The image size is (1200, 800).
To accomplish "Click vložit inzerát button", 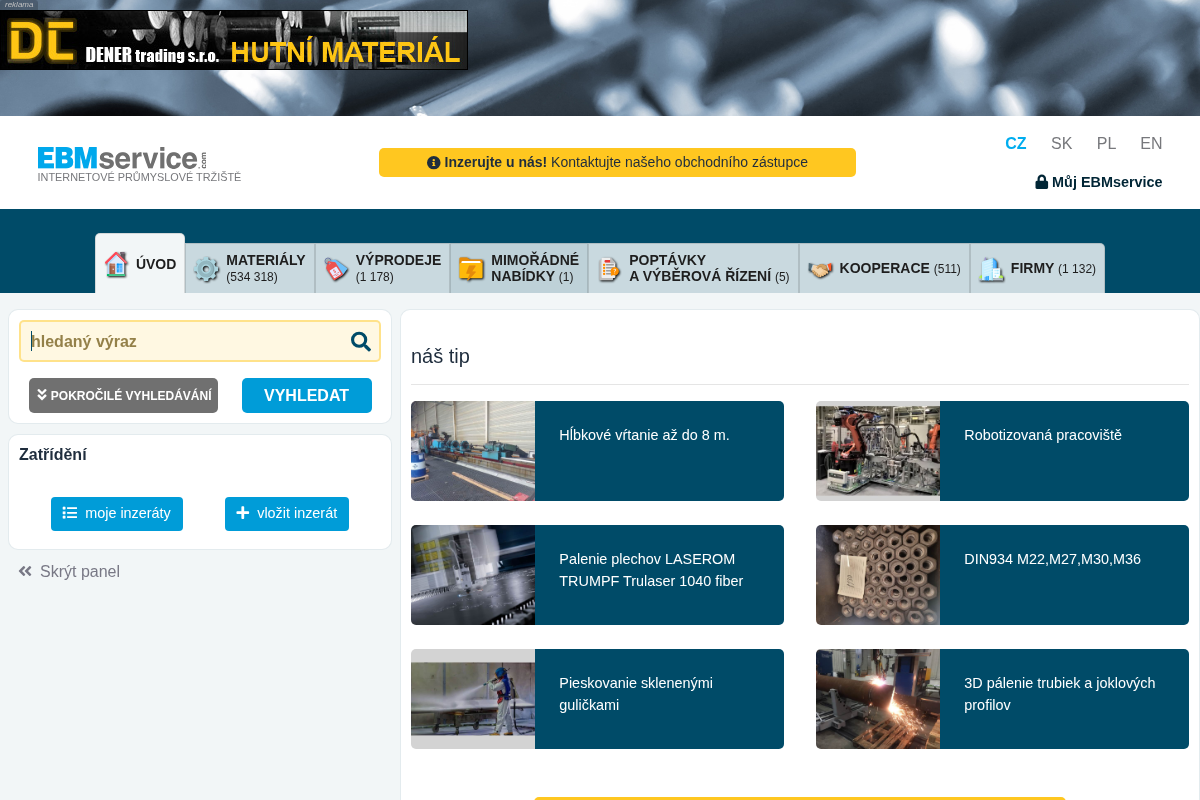I will pyautogui.click(x=287, y=513).
